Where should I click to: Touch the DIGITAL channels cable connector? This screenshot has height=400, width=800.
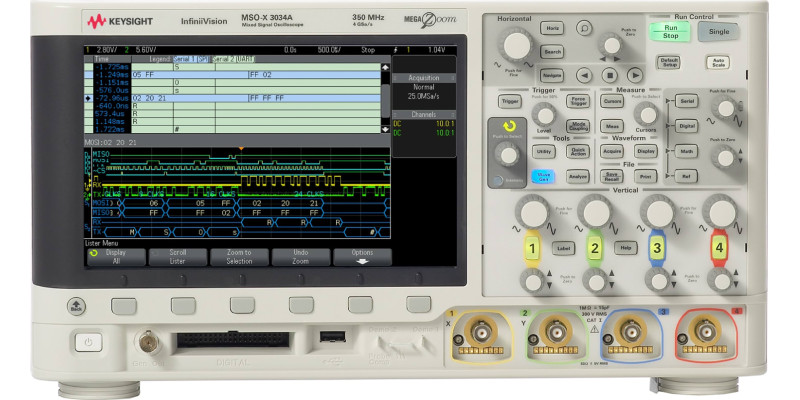(233, 340)
